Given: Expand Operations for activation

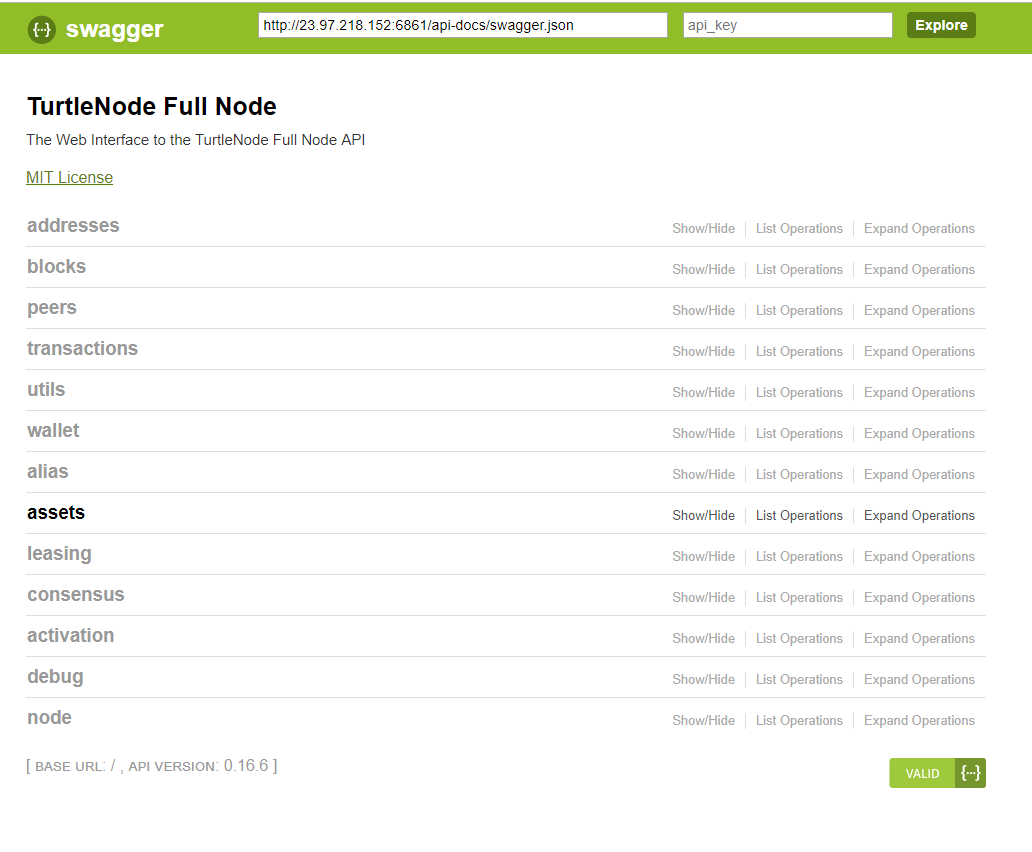Looking at the screenshot, I should click(919, 638).
